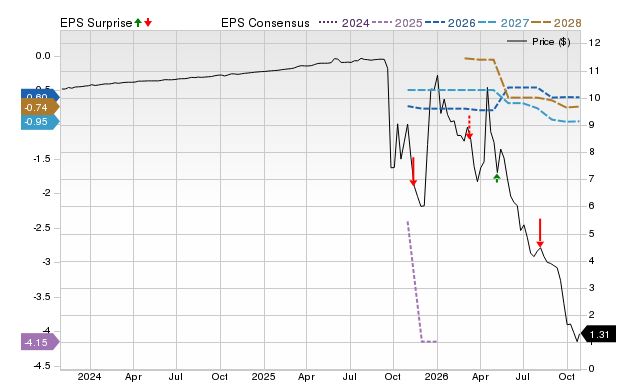
Task: Click the EPS Surprise legend label
Action: [x=96, y=23]
